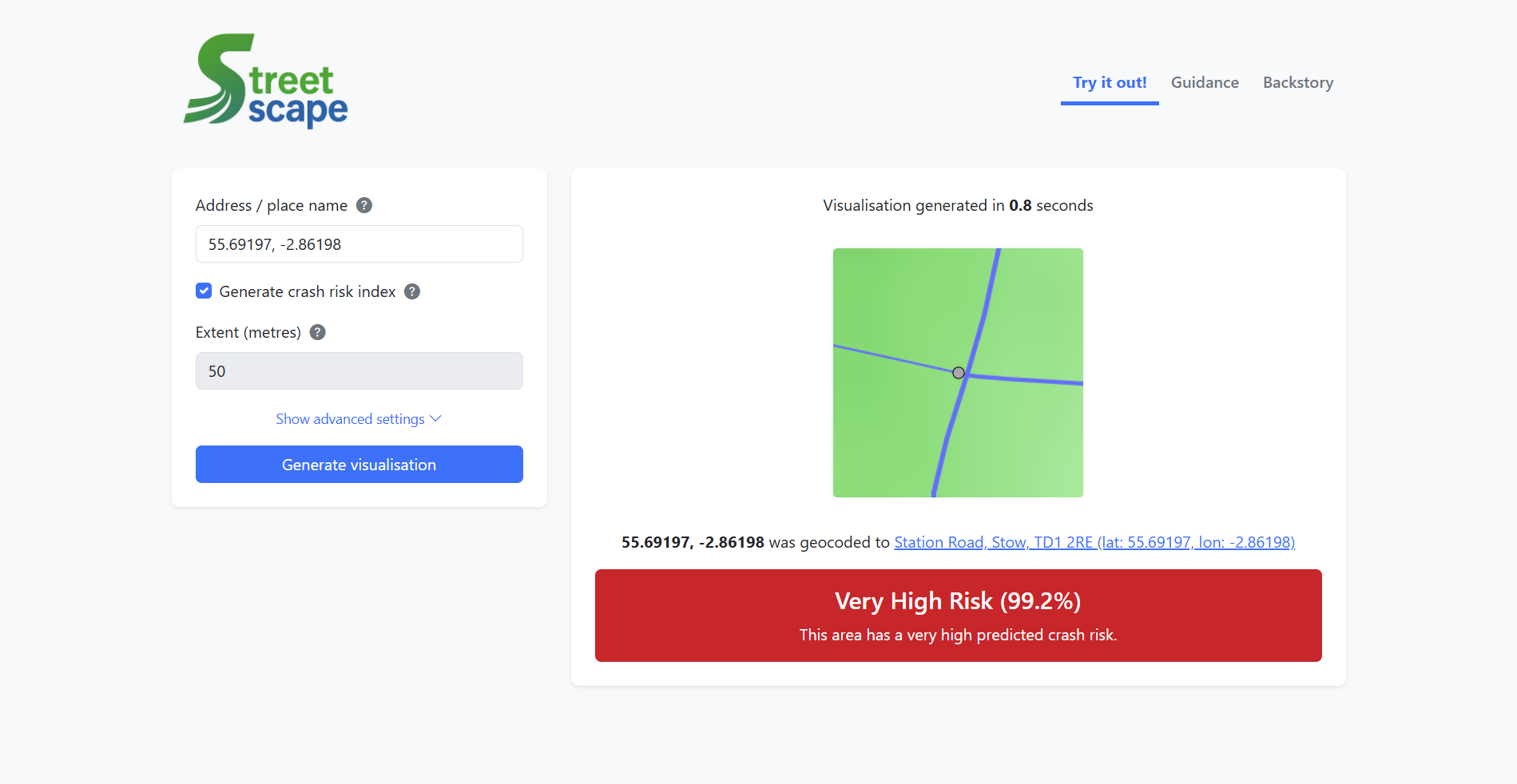Open the crash risk index help icon

412,291
